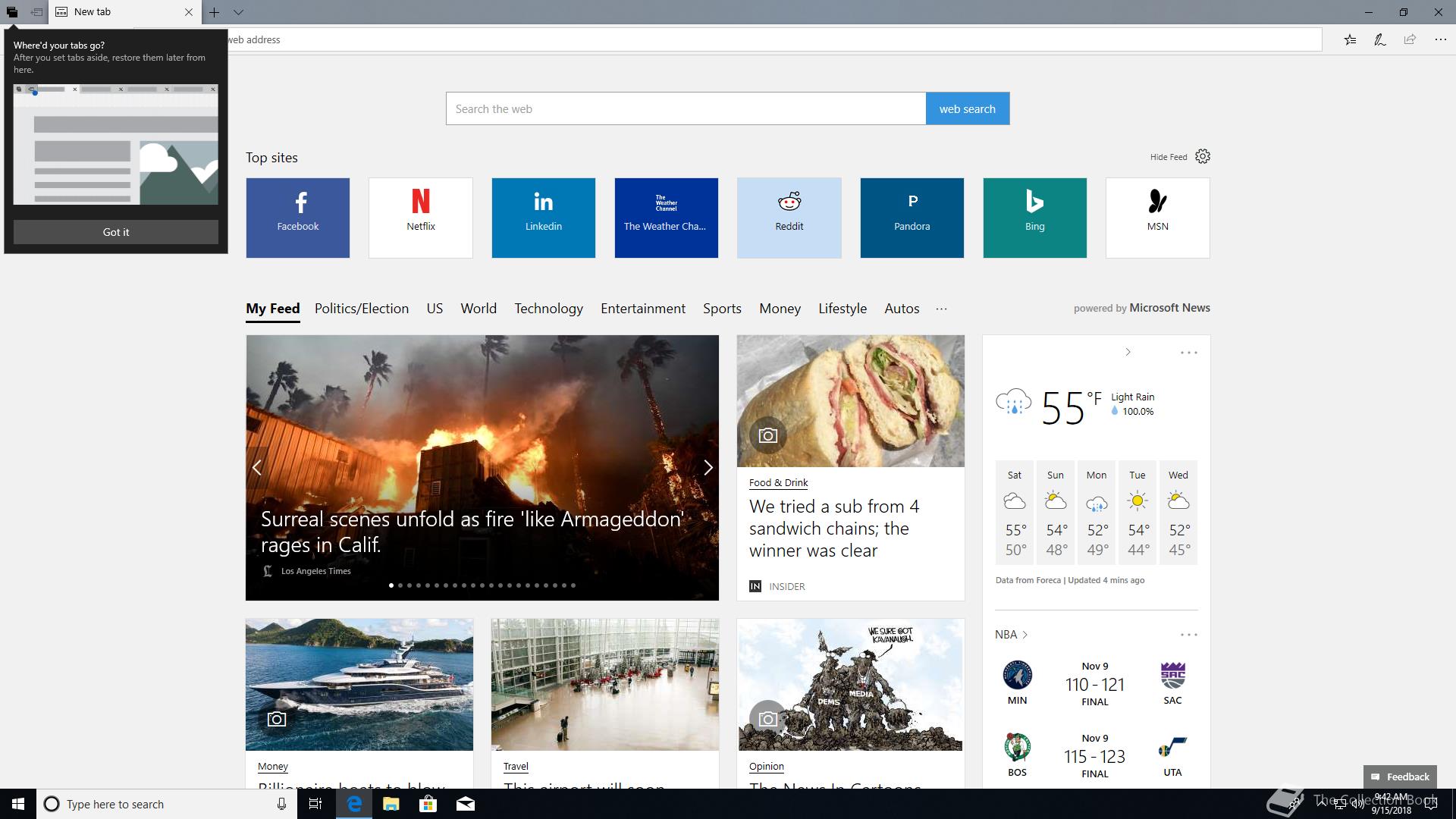
Task: Open NBA card options ellipsis
Action: tap(1188, 635)
